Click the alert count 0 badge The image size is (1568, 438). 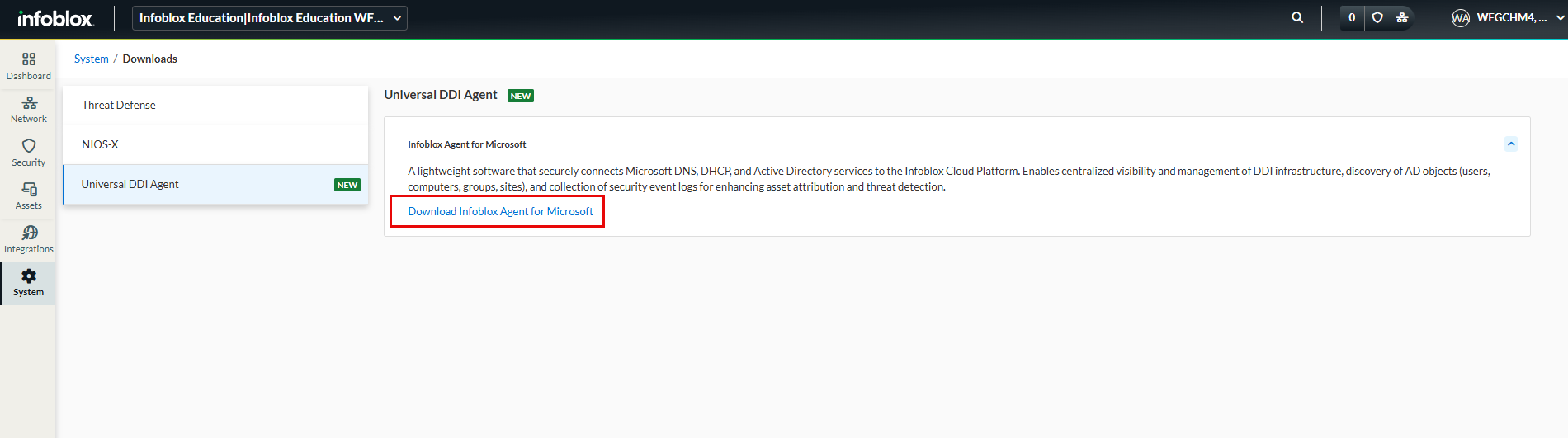pos(1352,17)
